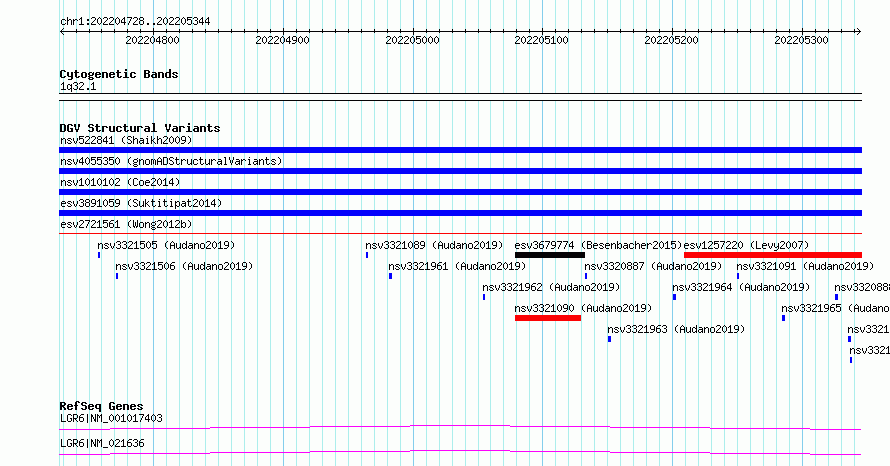Click nsv3321091 (Audano2019) label
The image size is (890, 466).
pyautogui.click(x=805, y=266)
